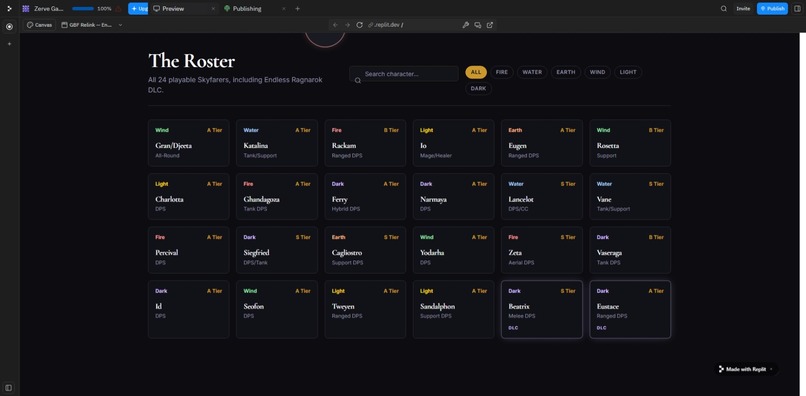The width and height of the screenshot is (806, 396).
Task: Open the Rackam character card
Action: tap(365, 143)
